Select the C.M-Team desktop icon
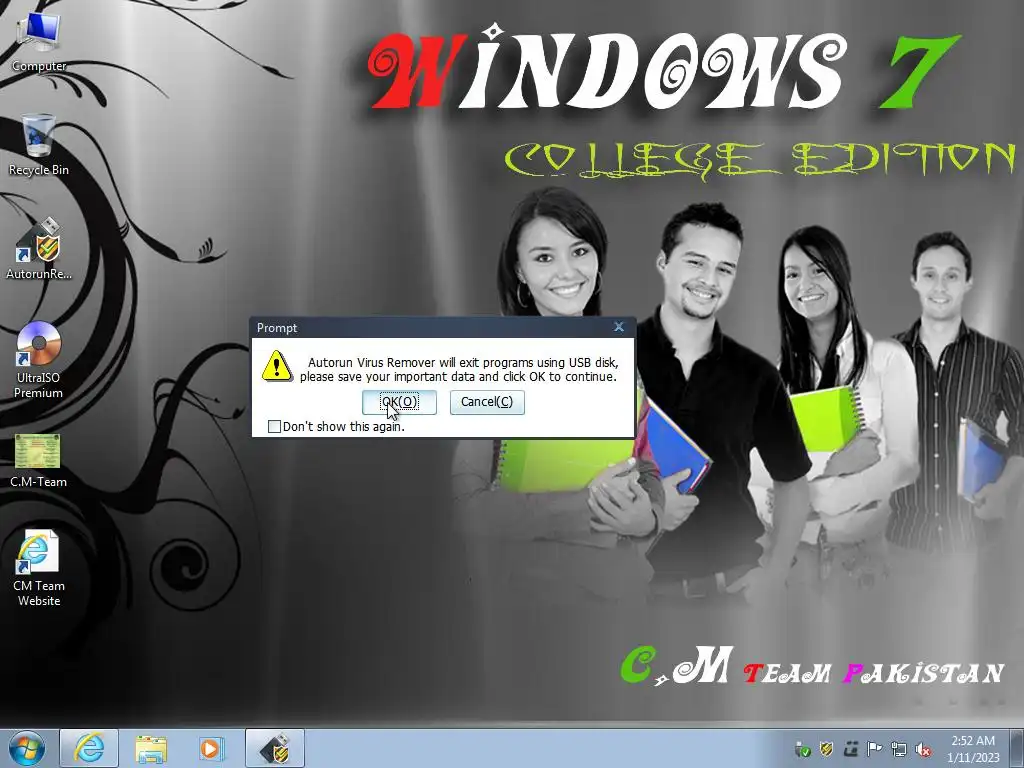1024x768 pixels. tap(39, 460)
